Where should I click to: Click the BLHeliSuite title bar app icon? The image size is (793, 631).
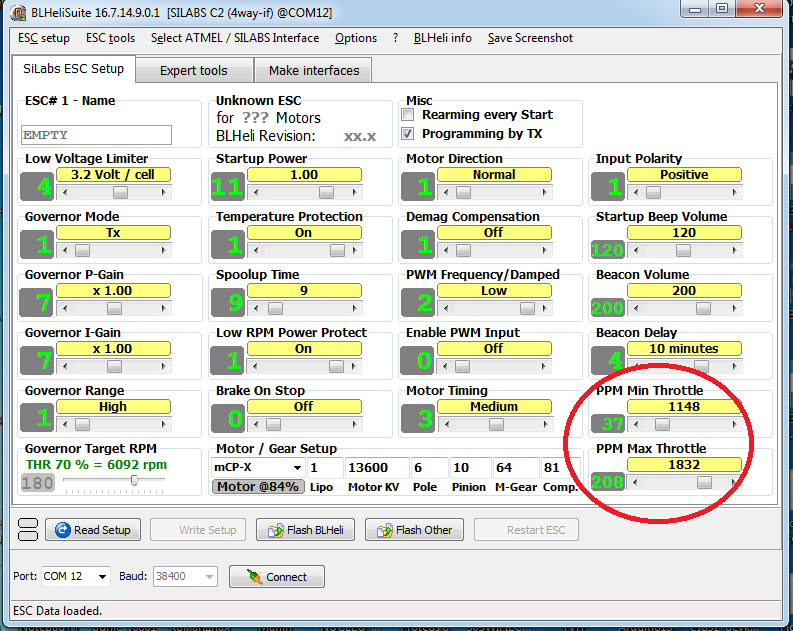click(x=18, y=12)
